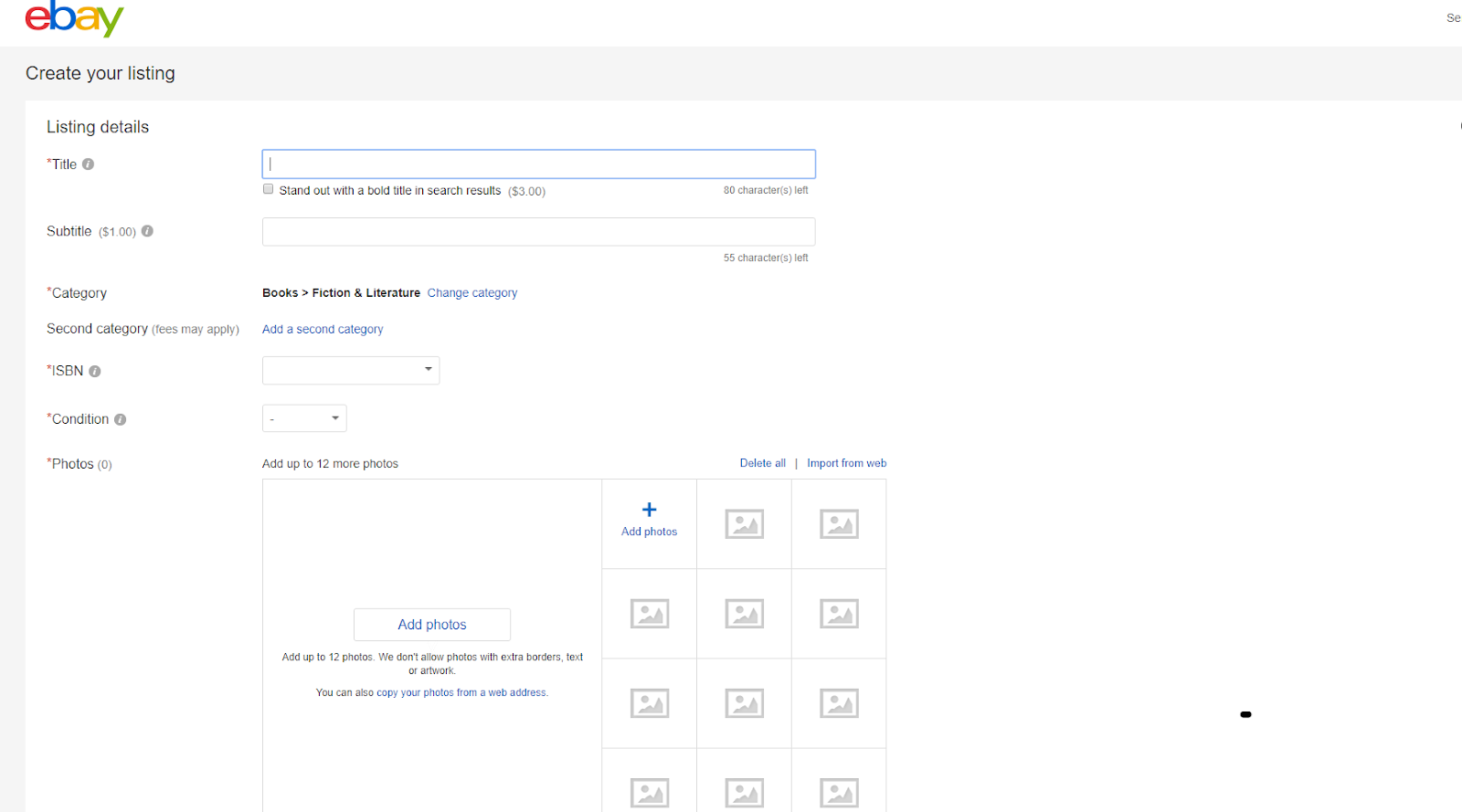This screenshot has height=812, width=1462.
Task: Click the Condition info icon
Action: (121, 419)
